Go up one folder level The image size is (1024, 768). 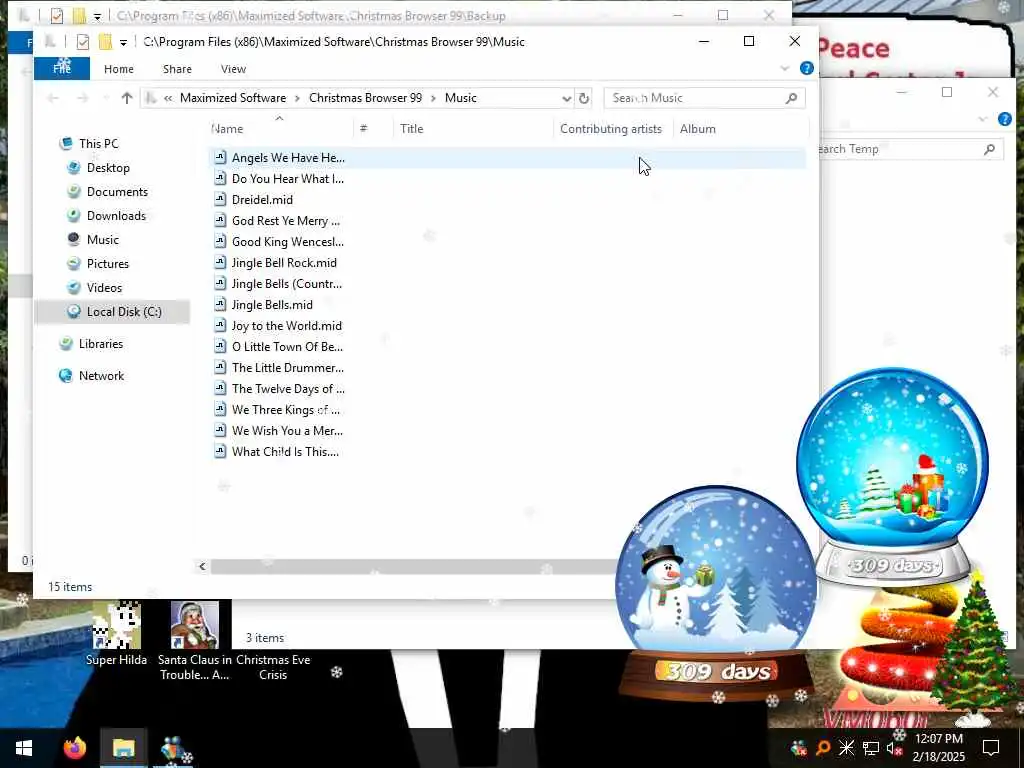point(127,98)
